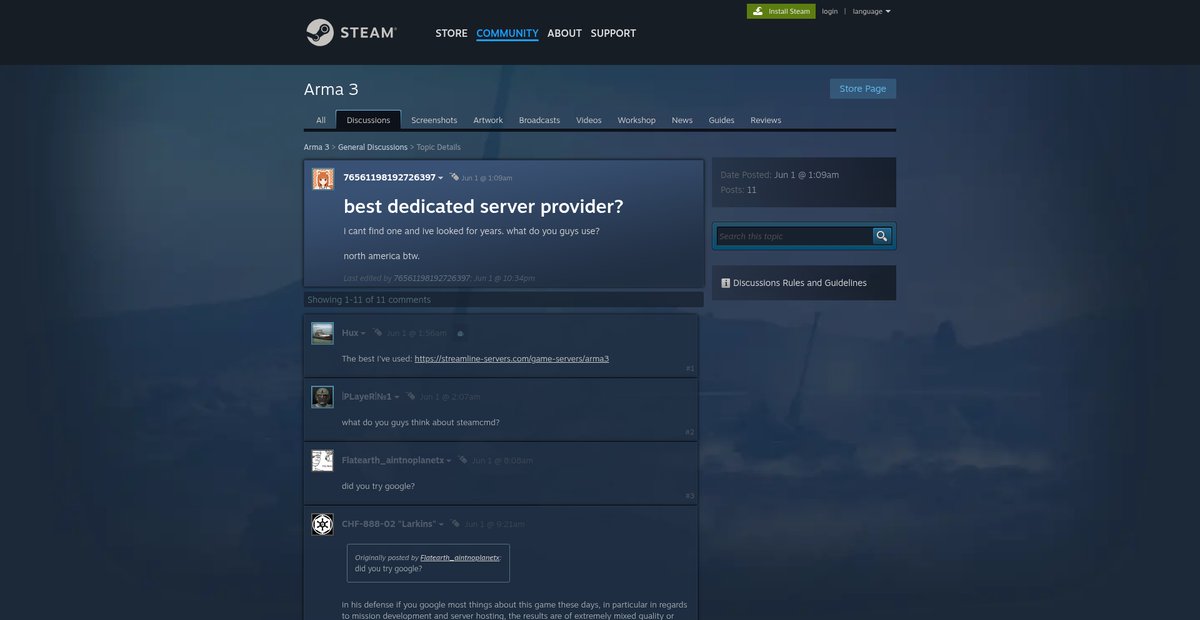This screenshot has height=620, width=1200.
Task: Open the streamline-servers.com link
Action: click(x=512, y=358)
